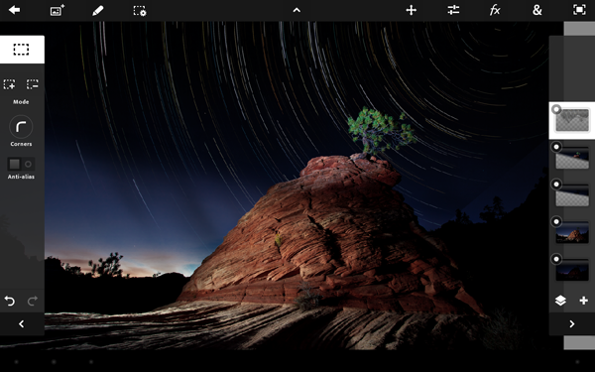Select the pencil edit tool

[98, 10]
